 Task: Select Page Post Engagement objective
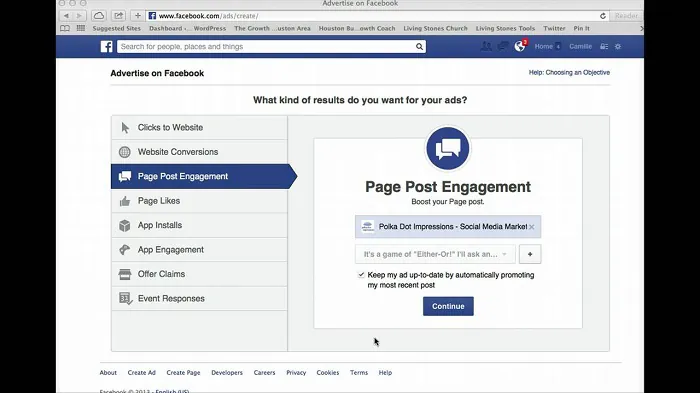(x=204, y=176)
